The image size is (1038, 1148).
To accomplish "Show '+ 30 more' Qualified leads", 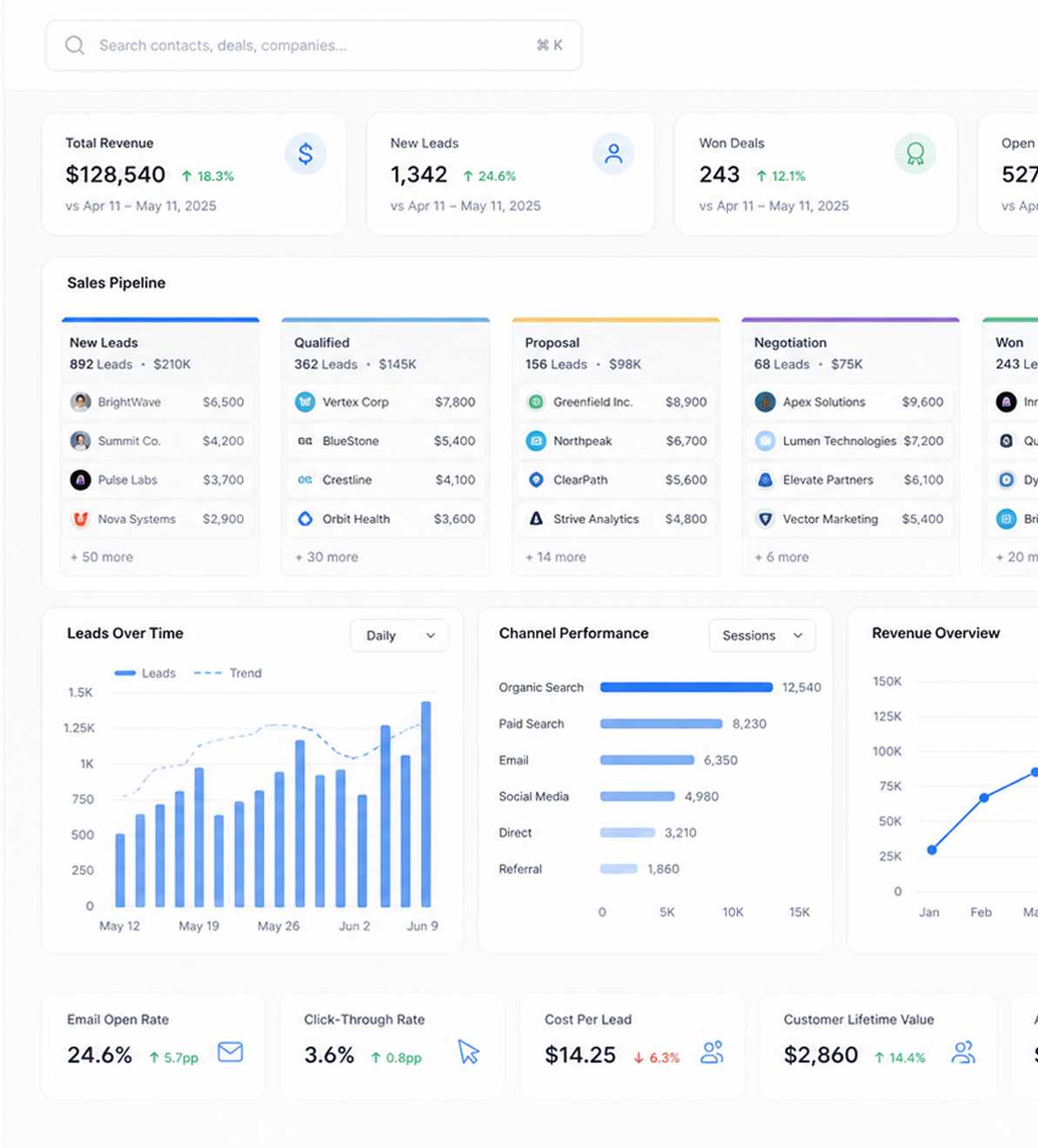I will tap(326, 557).
